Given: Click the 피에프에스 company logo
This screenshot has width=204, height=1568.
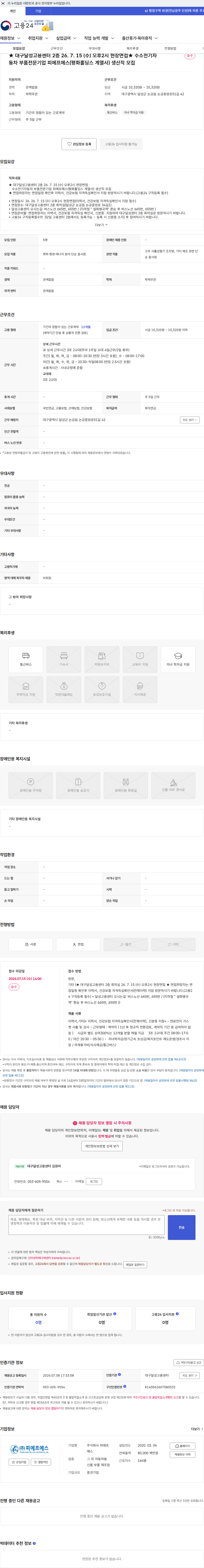Looking at the screenshot, I should (x=29, y=1449).
